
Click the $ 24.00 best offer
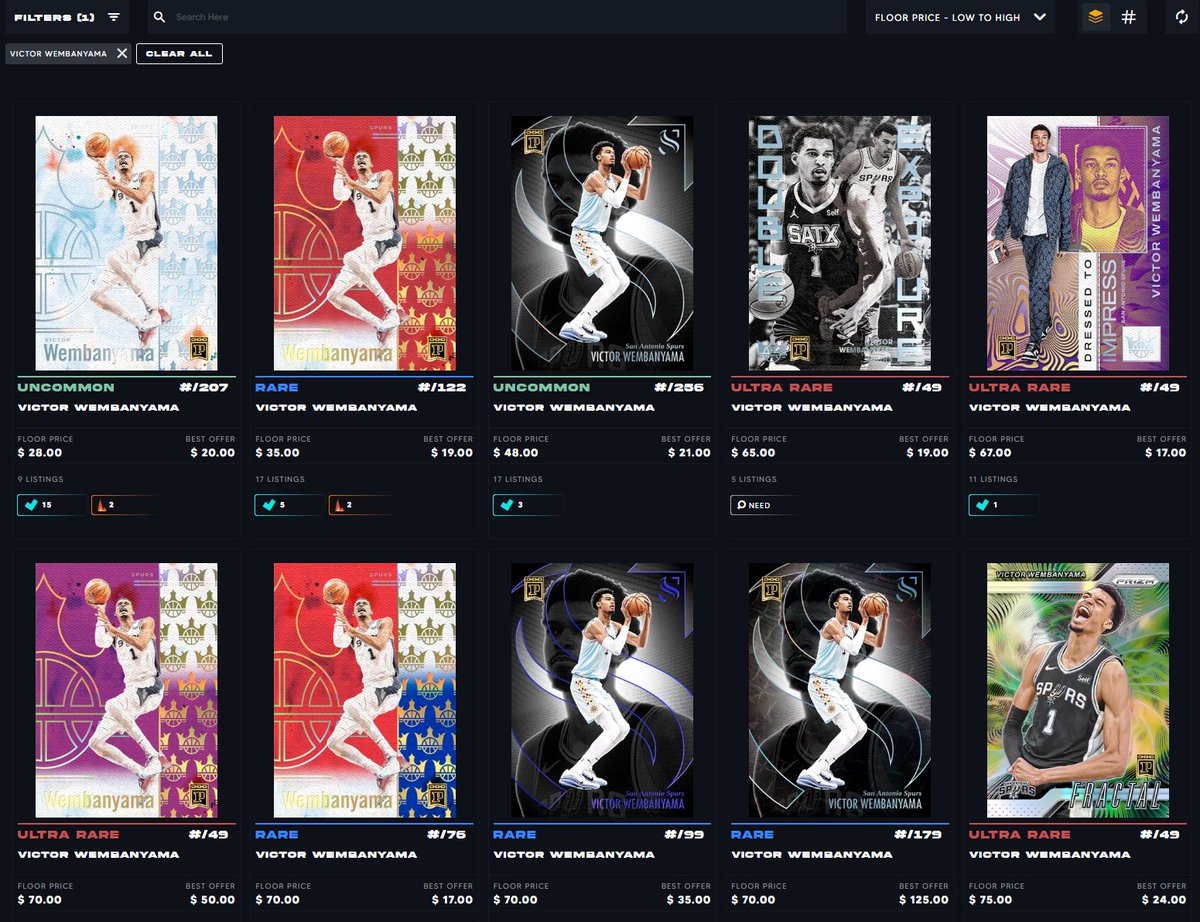[x=1164, y=899]
